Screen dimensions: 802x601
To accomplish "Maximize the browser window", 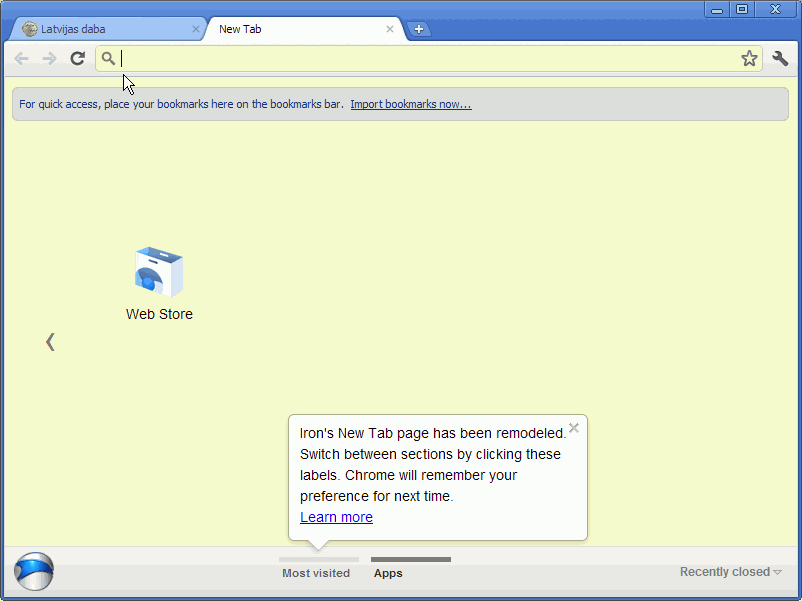I will 742,9.
